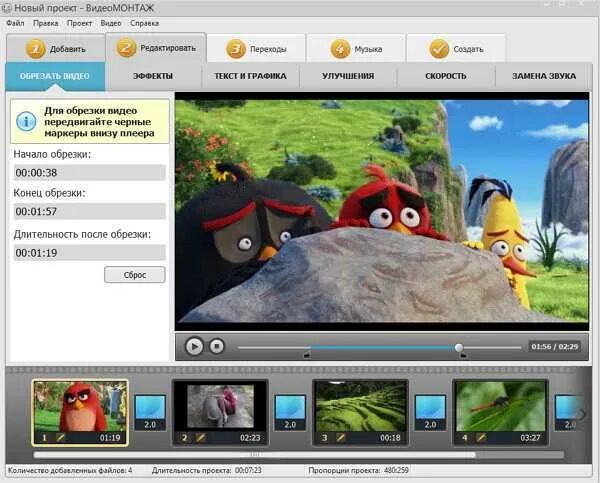Viewport: 600px width, 483px height.
Task: Switch to step 3 Переходы tab
Action: pyautogui.click(x=256, y=49)
